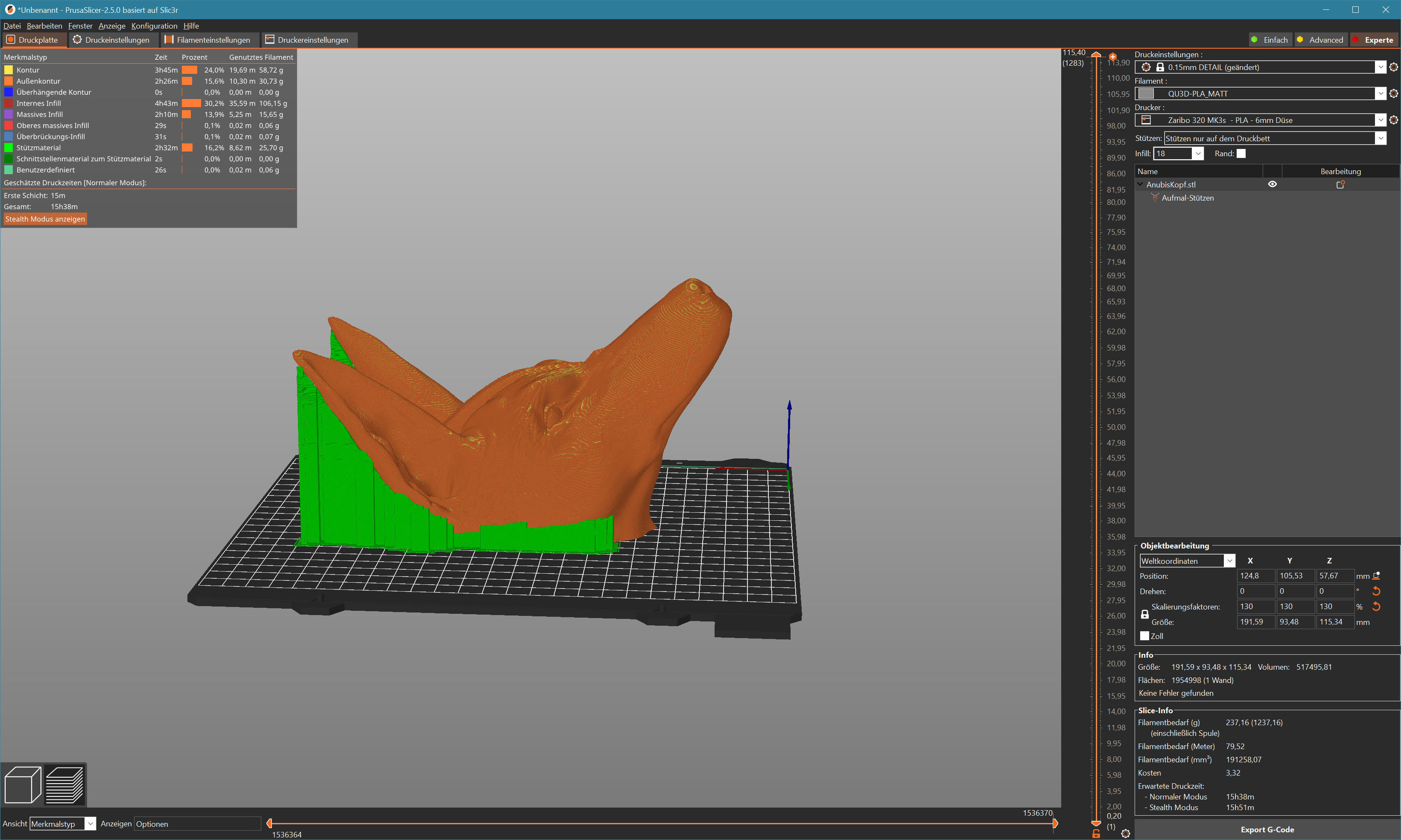The width and height of the screenshot is (1401, 840).
Task: Toggle the proportional scaling lock
Action: tap(1144, 614)
